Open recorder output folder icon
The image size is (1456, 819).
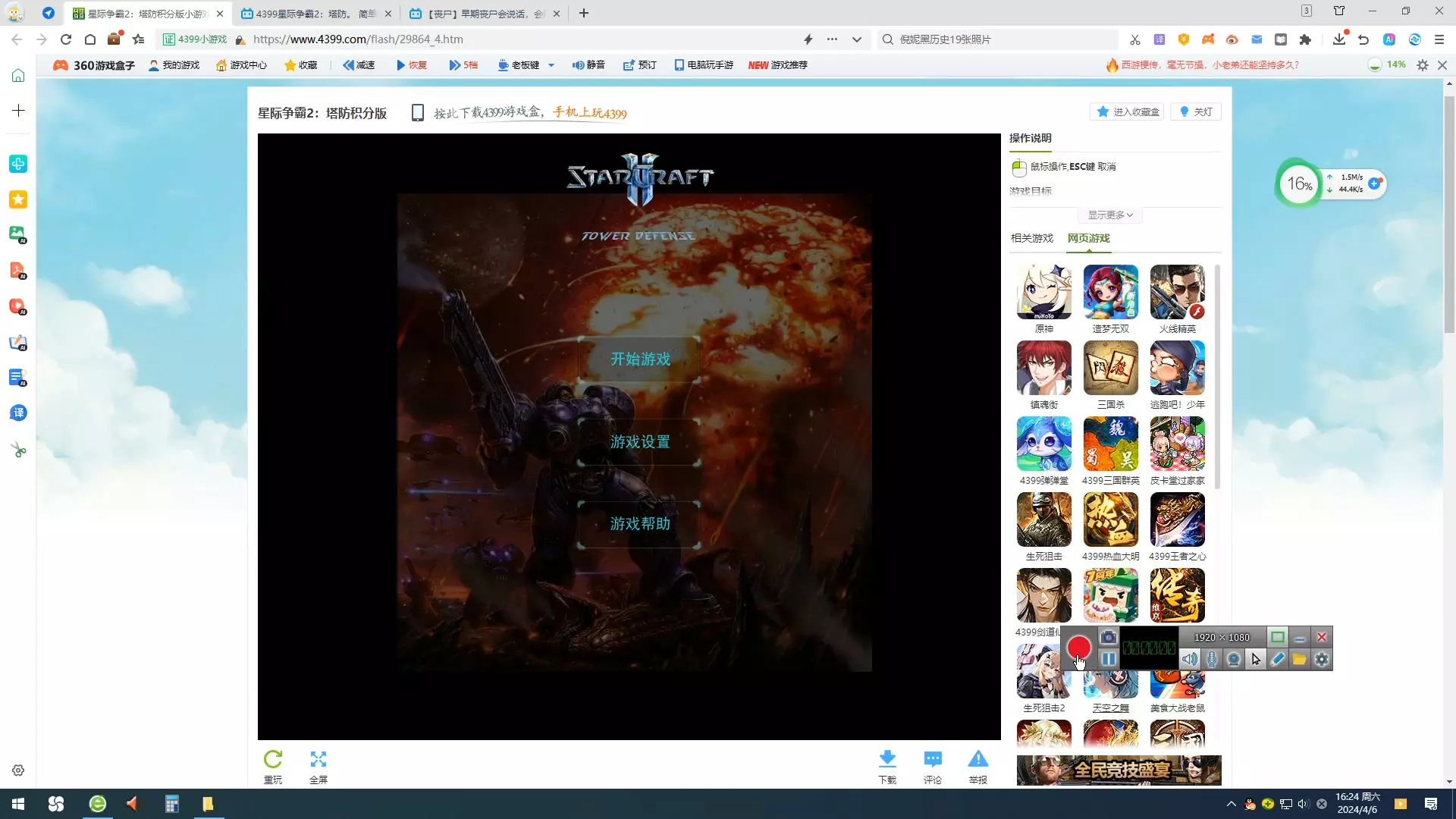(1299, 660)
